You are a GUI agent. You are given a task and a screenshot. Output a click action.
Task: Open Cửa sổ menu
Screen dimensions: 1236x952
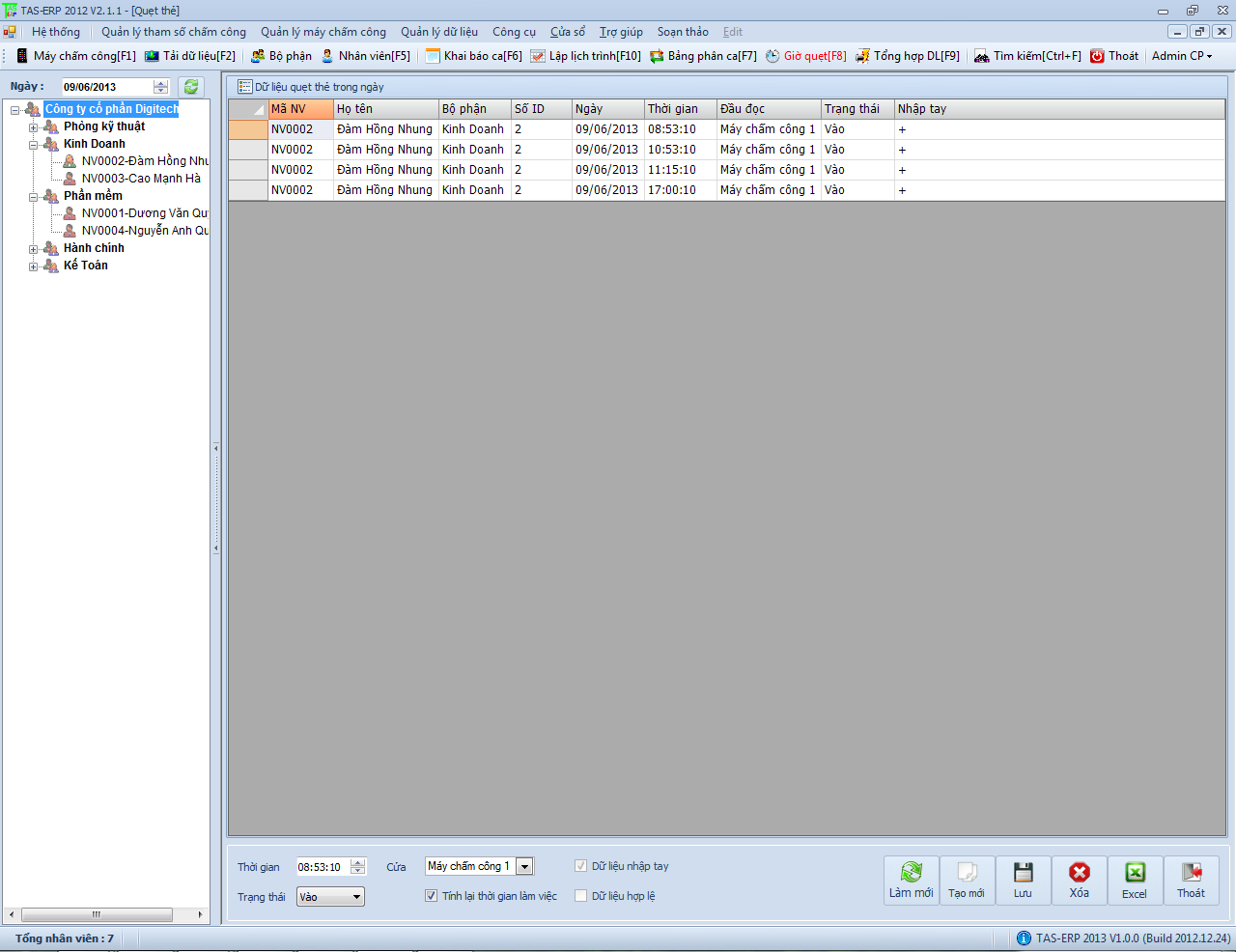[568, 32]
